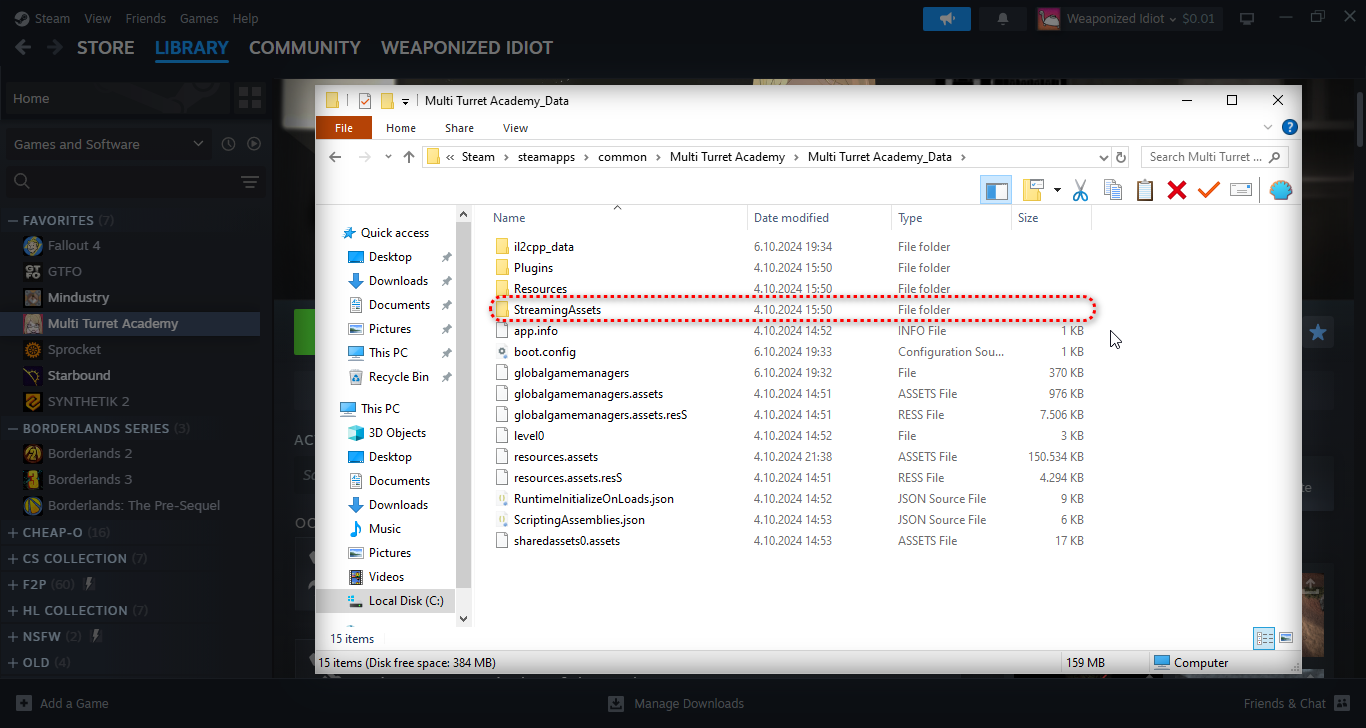Viewport: 1366px width, 728px height.
Task: Click the Paste clipboard icon in Explorer
Action: click(x=1145, y=190)
